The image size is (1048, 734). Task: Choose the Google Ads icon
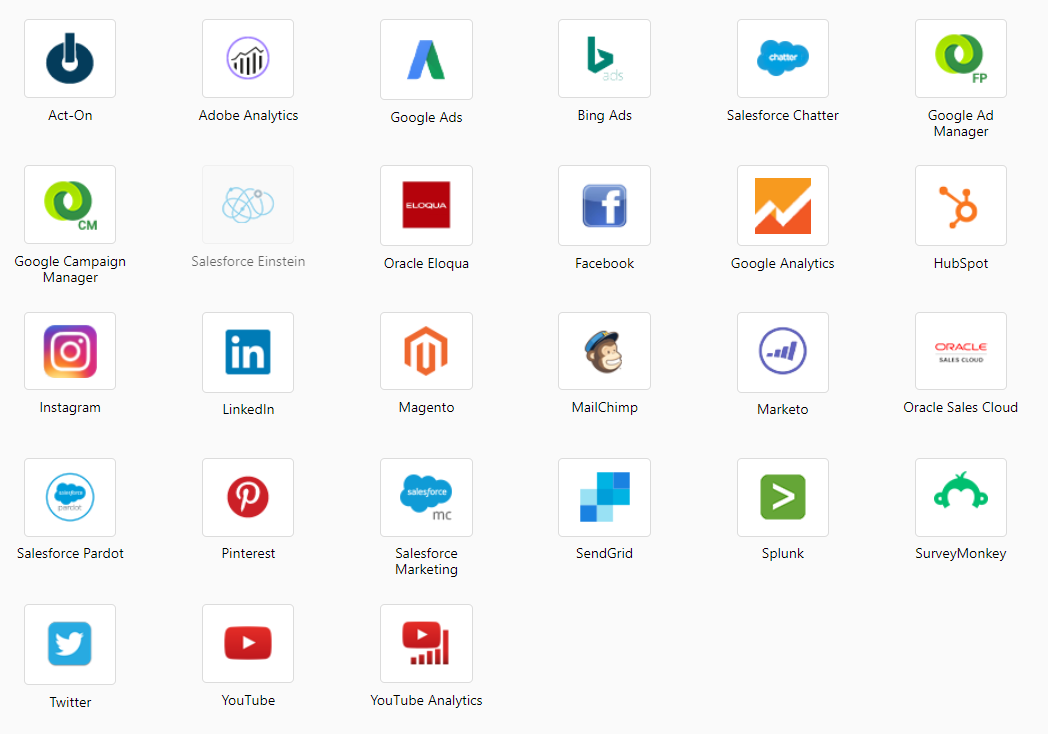[426, 60]
